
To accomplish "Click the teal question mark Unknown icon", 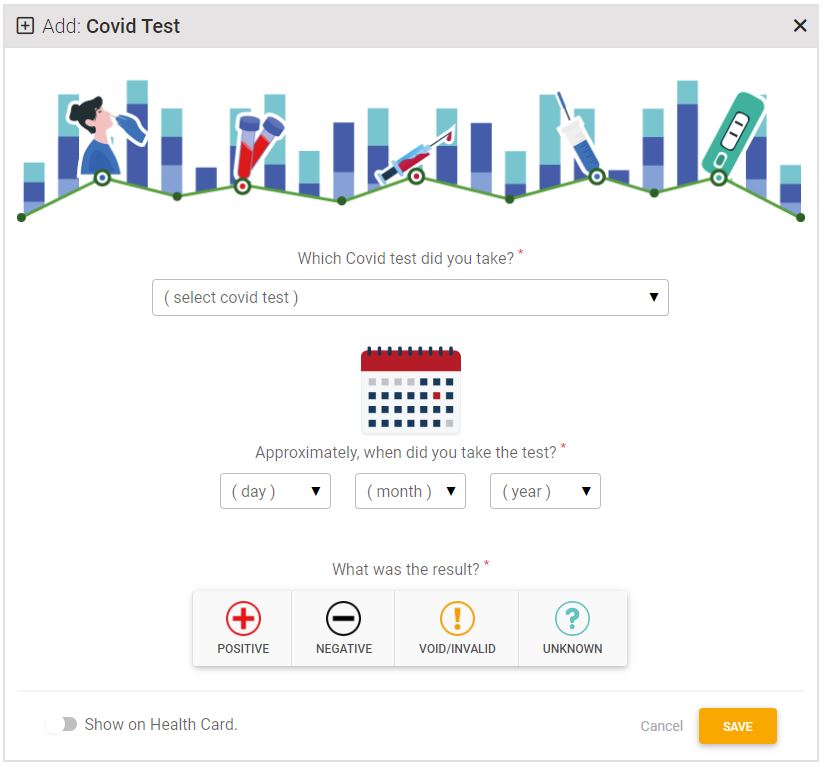I will point(572,619).
